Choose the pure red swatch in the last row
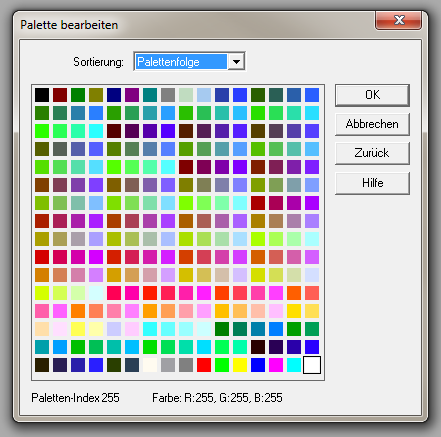 [204, 365]
